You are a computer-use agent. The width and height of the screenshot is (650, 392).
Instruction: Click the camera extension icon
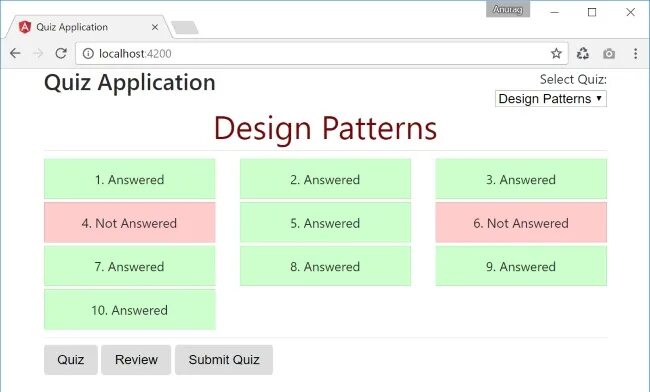pos(609,54)
